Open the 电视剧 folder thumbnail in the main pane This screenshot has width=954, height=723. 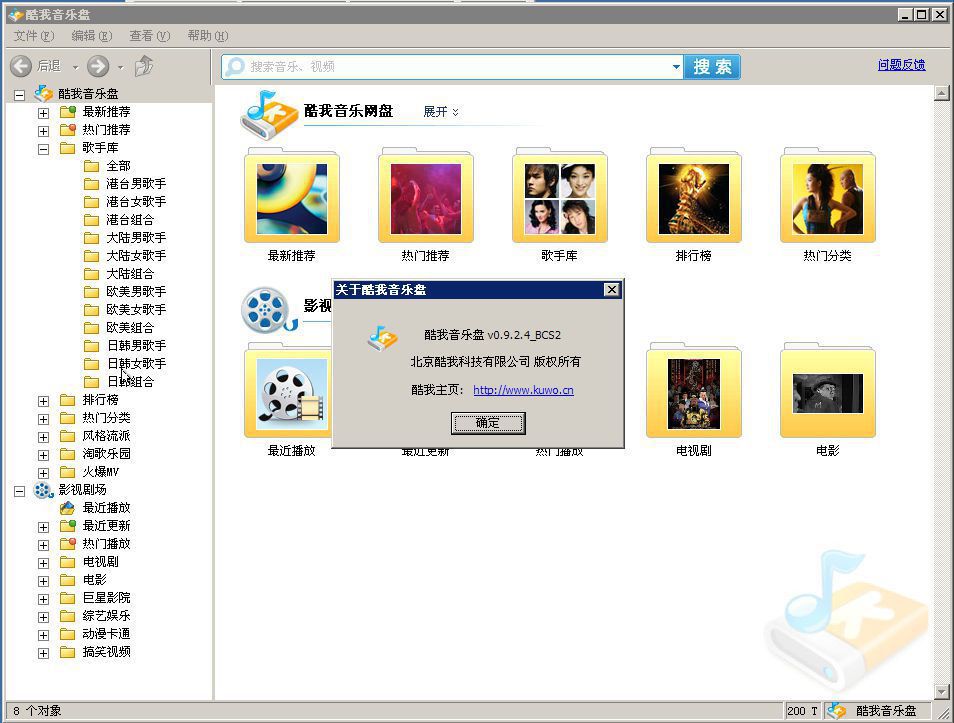pyautogui.click(x=693, y=391)
